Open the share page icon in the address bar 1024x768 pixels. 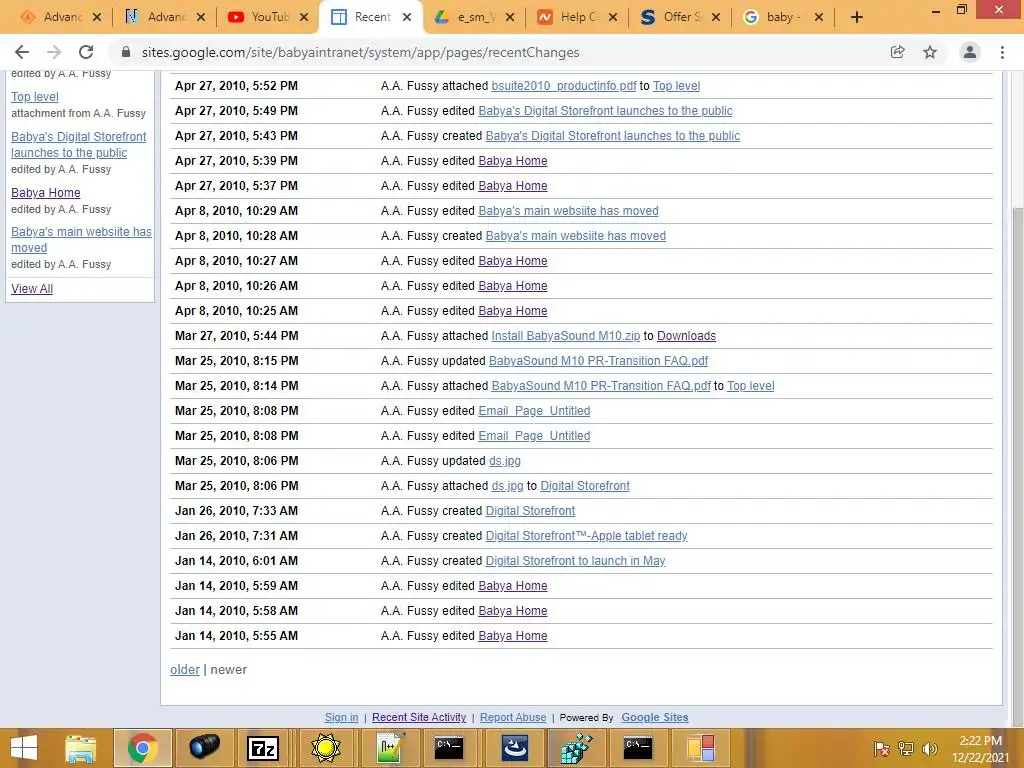click(897, 52)
